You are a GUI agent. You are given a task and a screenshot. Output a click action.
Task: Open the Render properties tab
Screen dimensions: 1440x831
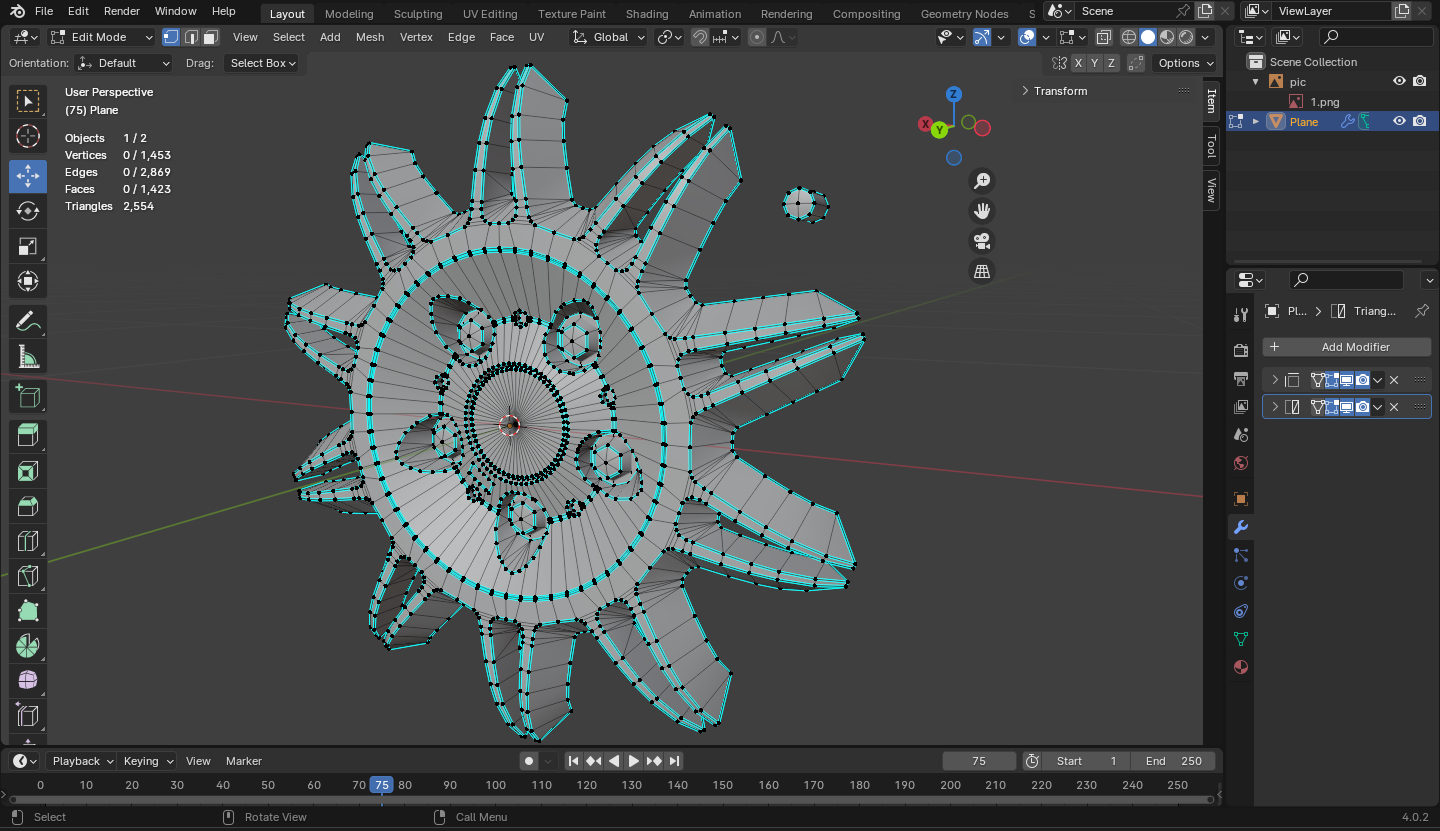tap(1241, 350)
